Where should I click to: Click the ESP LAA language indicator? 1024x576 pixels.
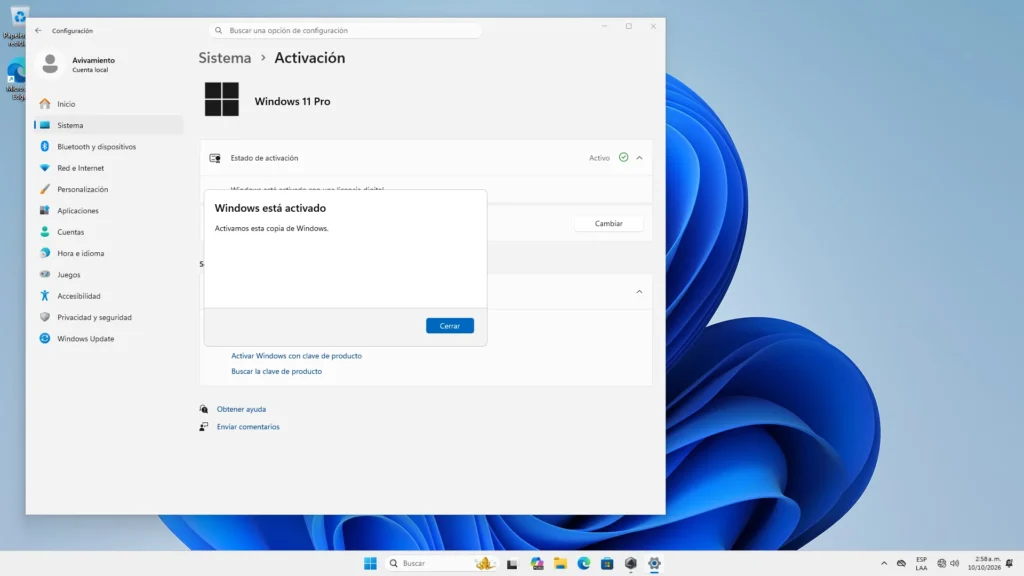pyautogui.click(x=921, y=563)
